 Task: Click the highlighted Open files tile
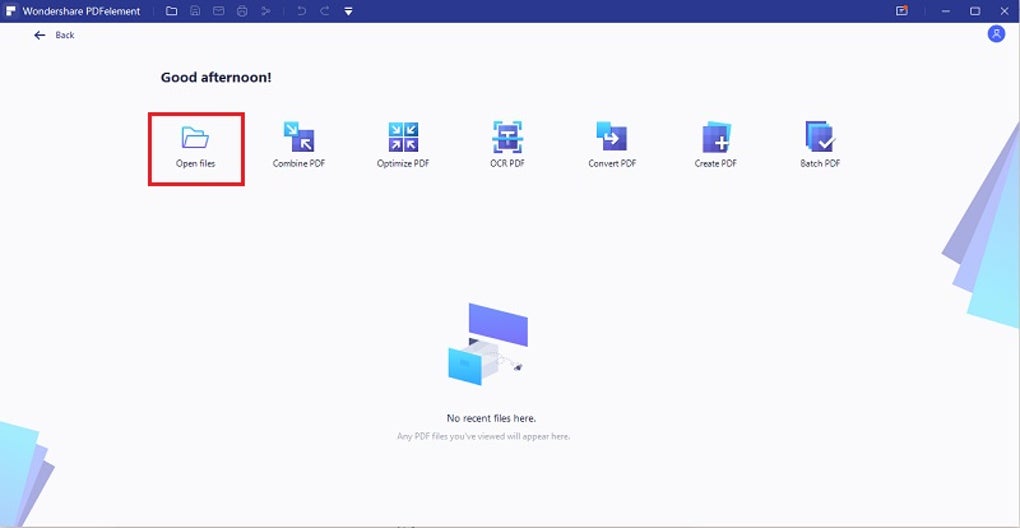coord(196,149)
